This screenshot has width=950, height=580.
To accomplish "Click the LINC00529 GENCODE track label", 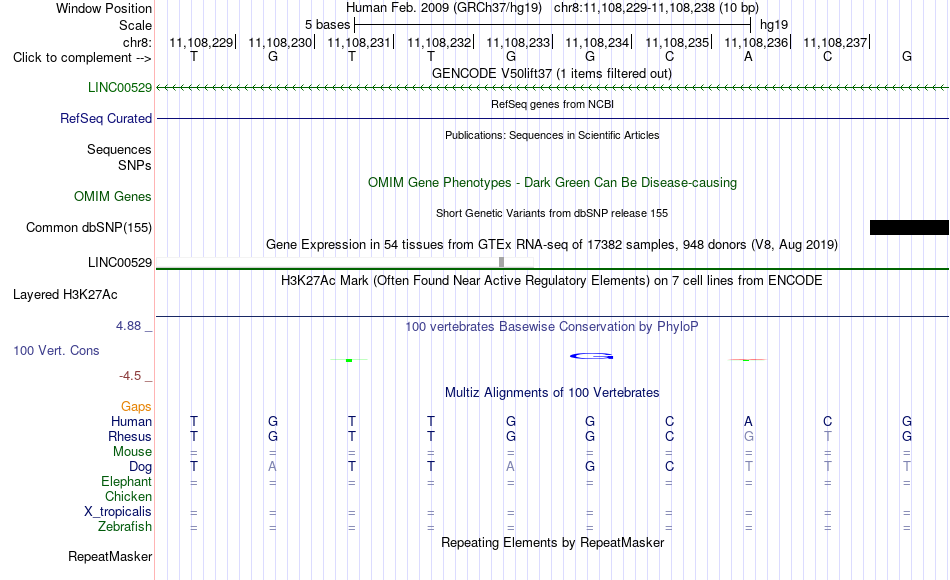I will [x=119, y=87].
